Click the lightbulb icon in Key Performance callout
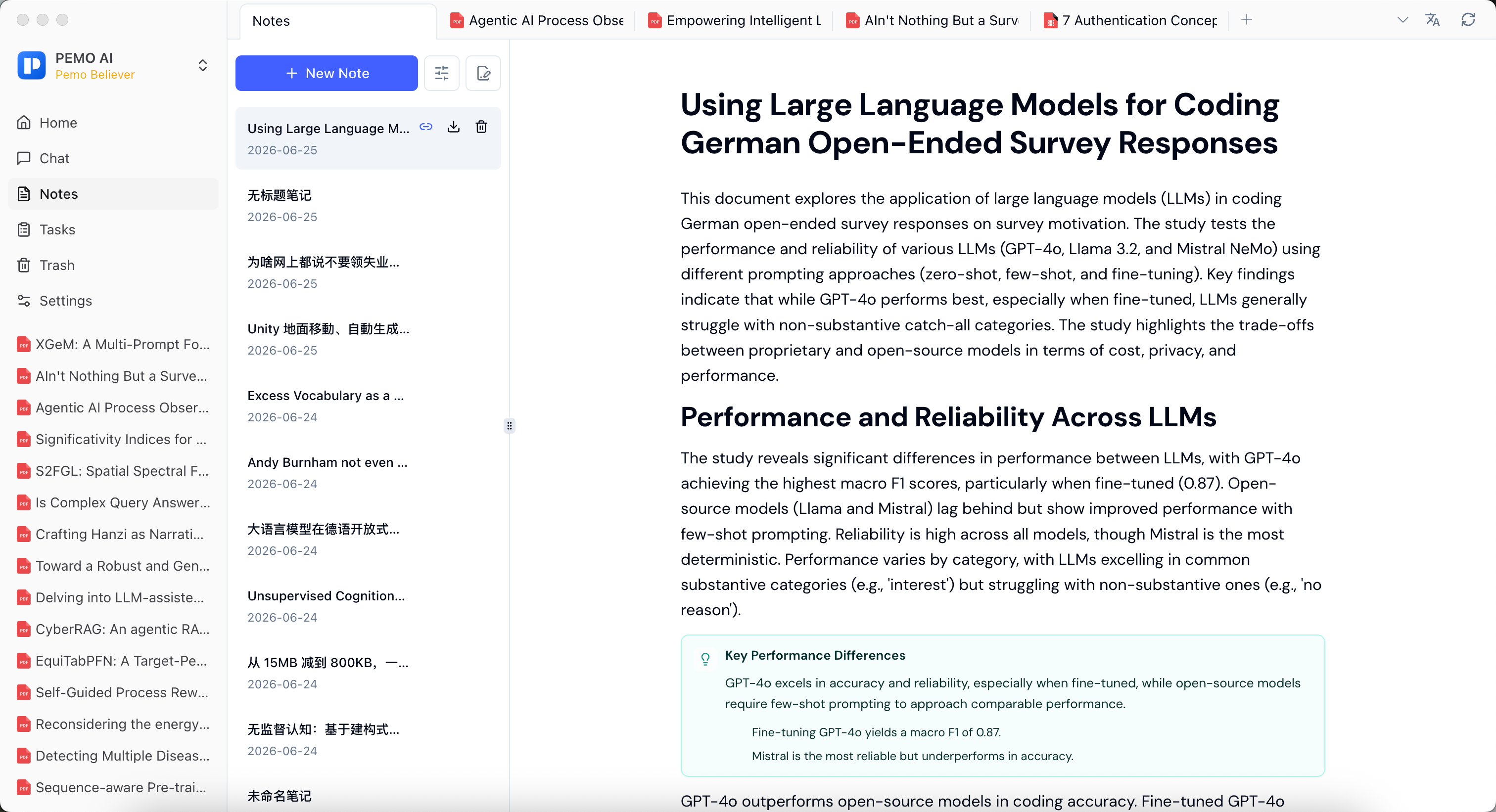Screen dimensions: 1496x812 click(705, 659)
